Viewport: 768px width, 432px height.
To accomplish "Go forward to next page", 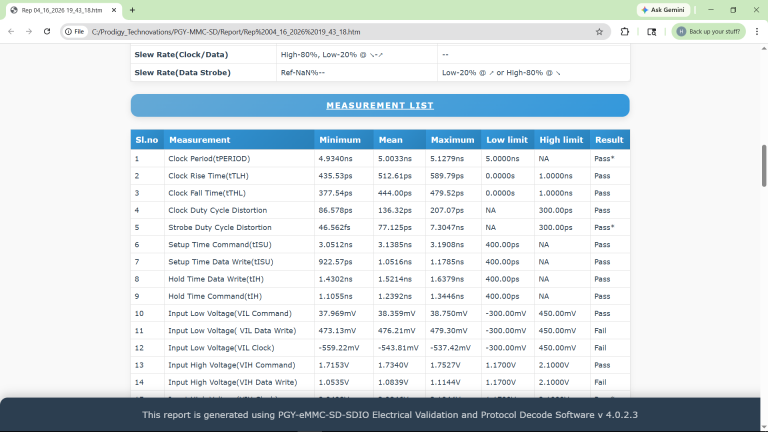I will click(29, 31).
